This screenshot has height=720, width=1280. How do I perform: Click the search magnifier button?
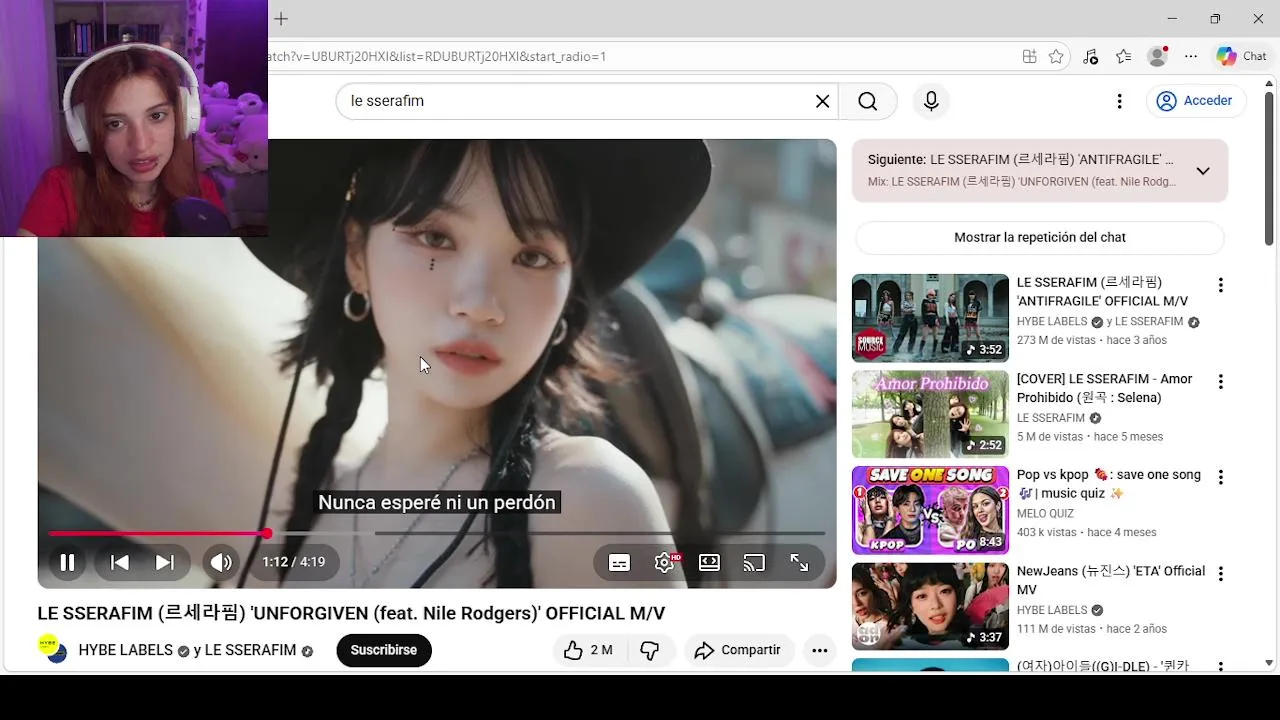point(868,101)
